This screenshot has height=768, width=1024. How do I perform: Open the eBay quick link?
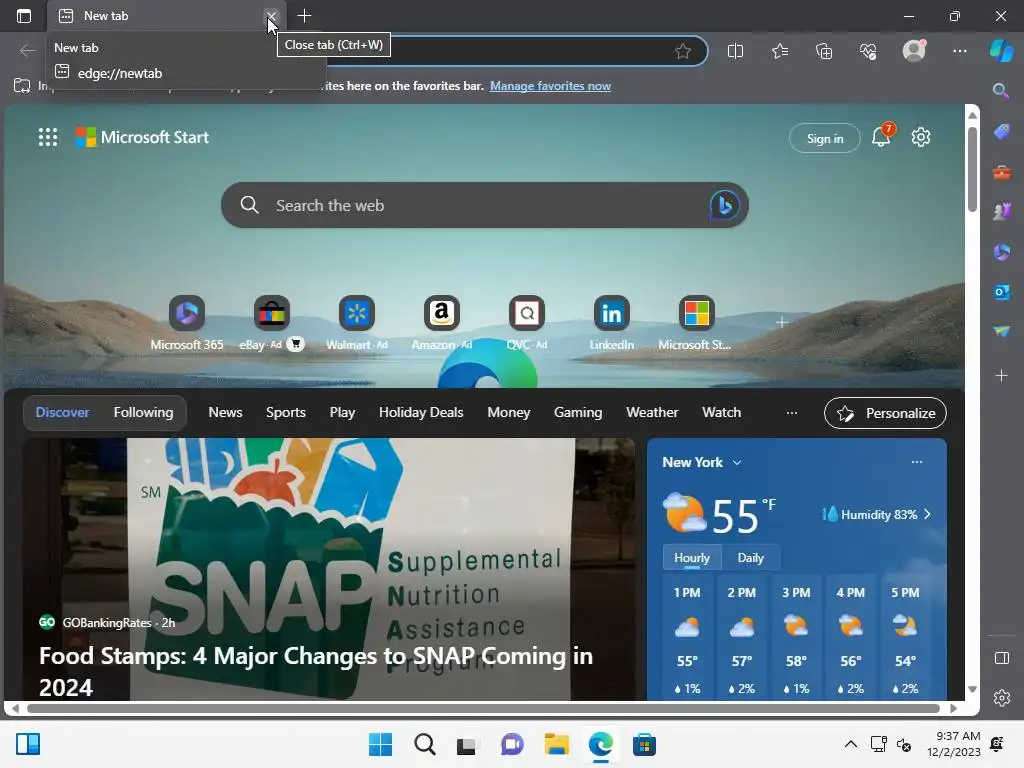[x=272, y=323]
